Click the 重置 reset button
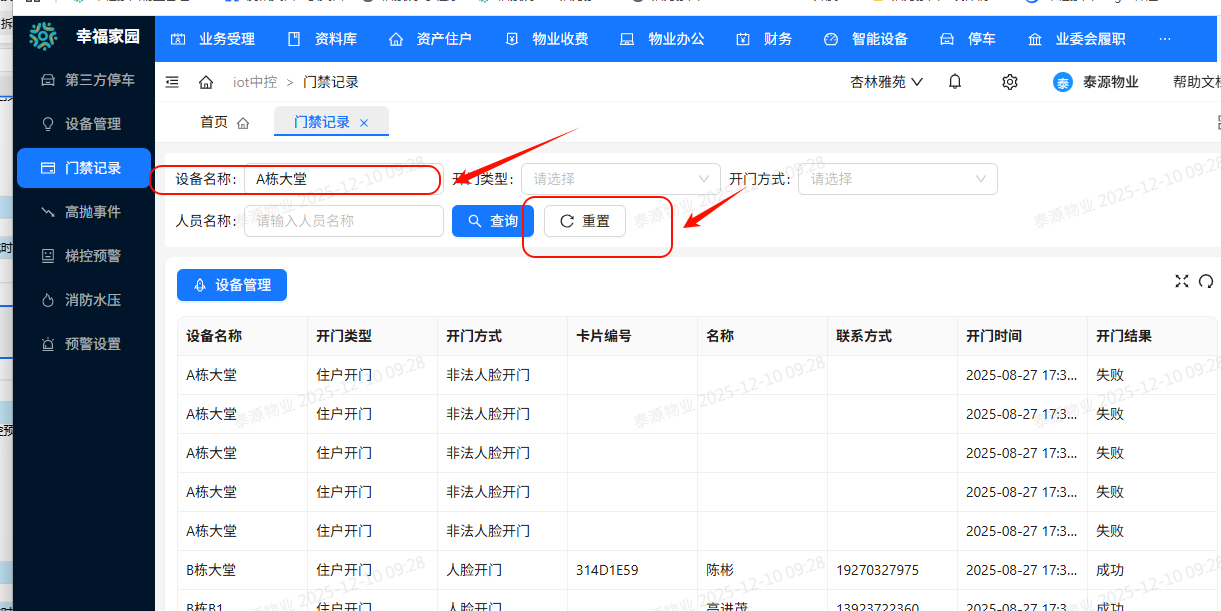 (585, 221)
